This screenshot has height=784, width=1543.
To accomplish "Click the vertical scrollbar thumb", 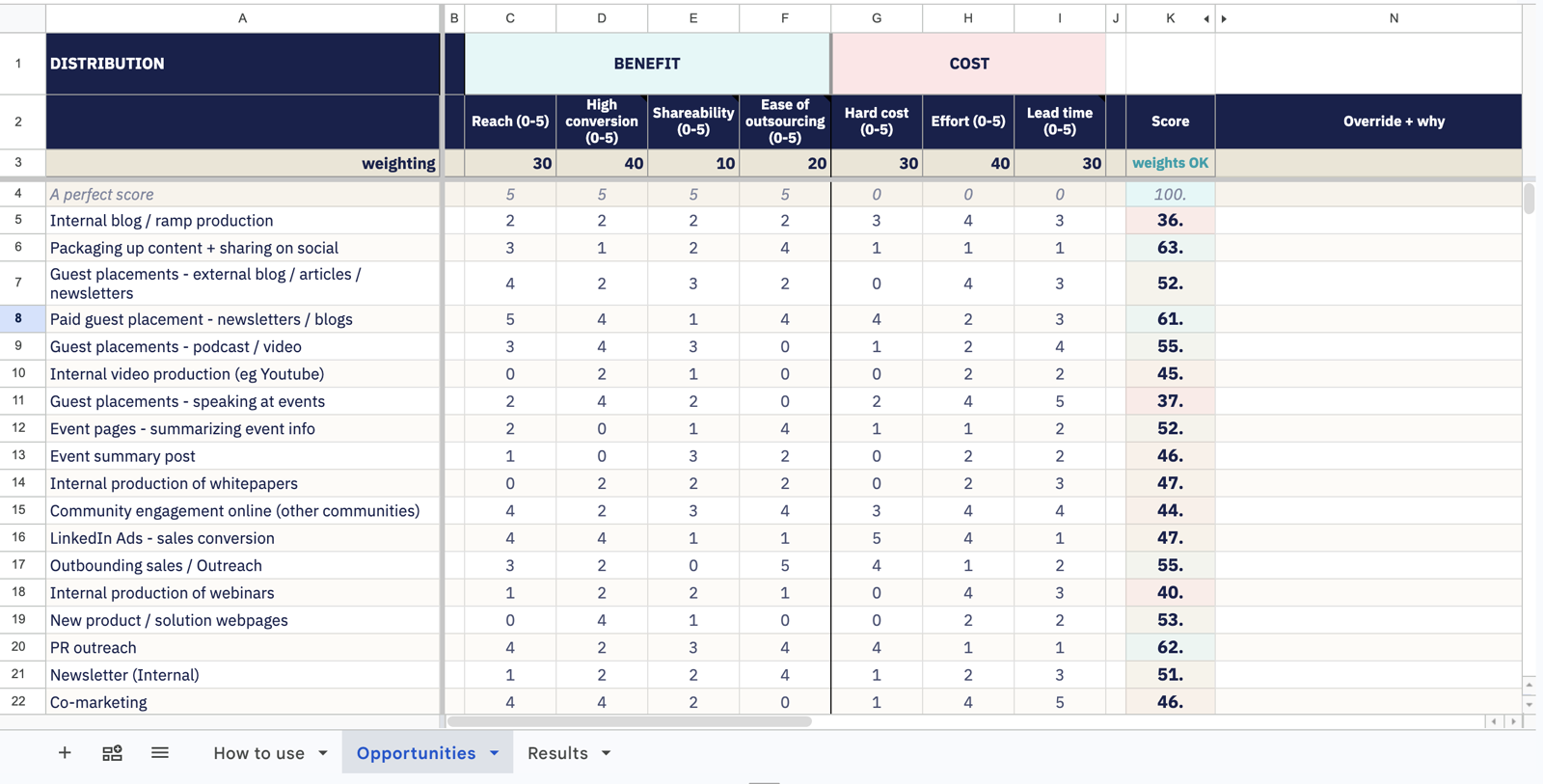I will (x=1529, y=199).
